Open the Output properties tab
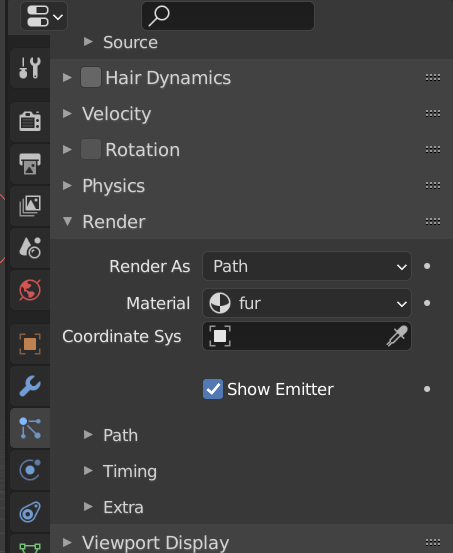Image resolution: width=453 pixels, height=553 pixels. [x=30, y=164]
